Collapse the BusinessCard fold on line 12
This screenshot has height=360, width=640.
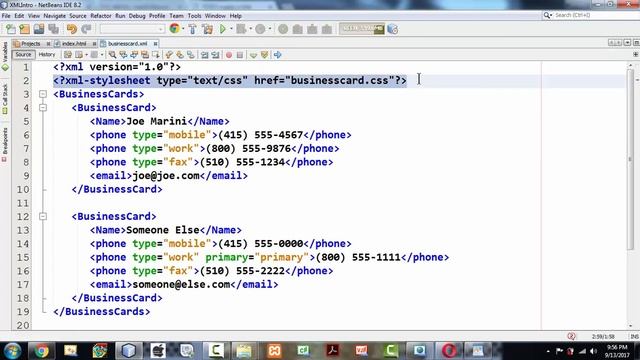click(x=43, y=216)
